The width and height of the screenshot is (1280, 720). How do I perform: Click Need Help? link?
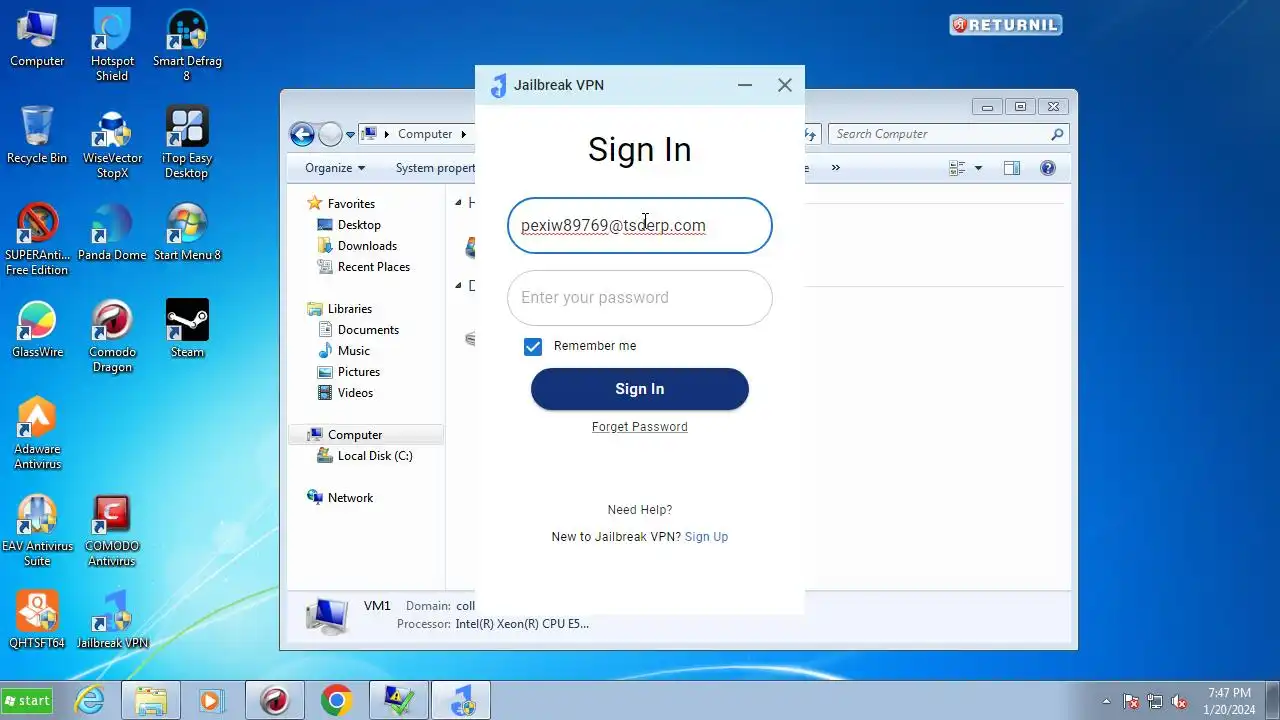point(640,510)
